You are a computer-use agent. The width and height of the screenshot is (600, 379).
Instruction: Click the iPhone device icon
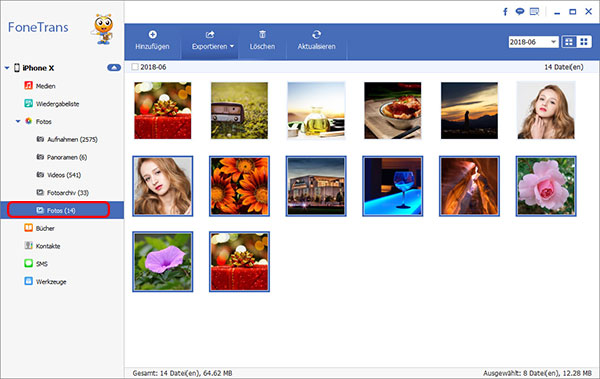17,68
